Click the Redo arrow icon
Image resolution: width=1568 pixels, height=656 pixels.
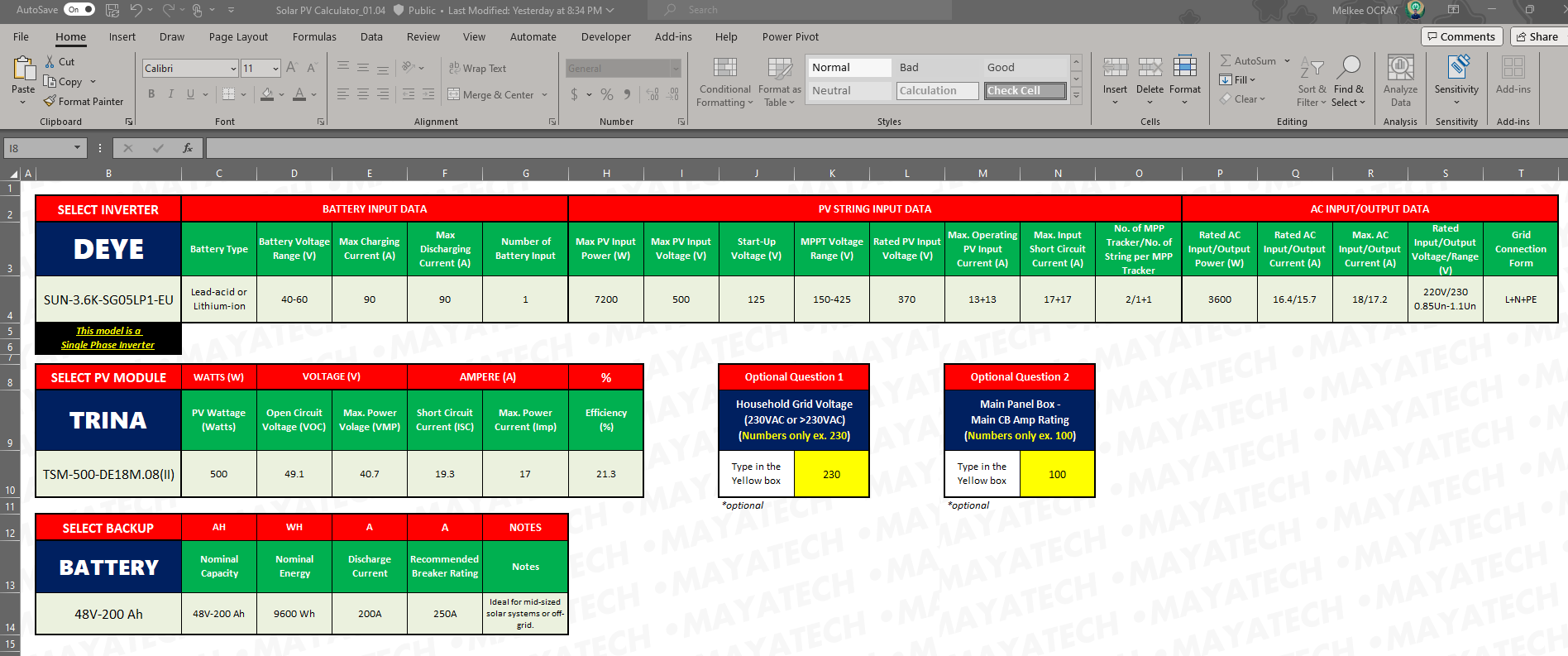(168, 10)
